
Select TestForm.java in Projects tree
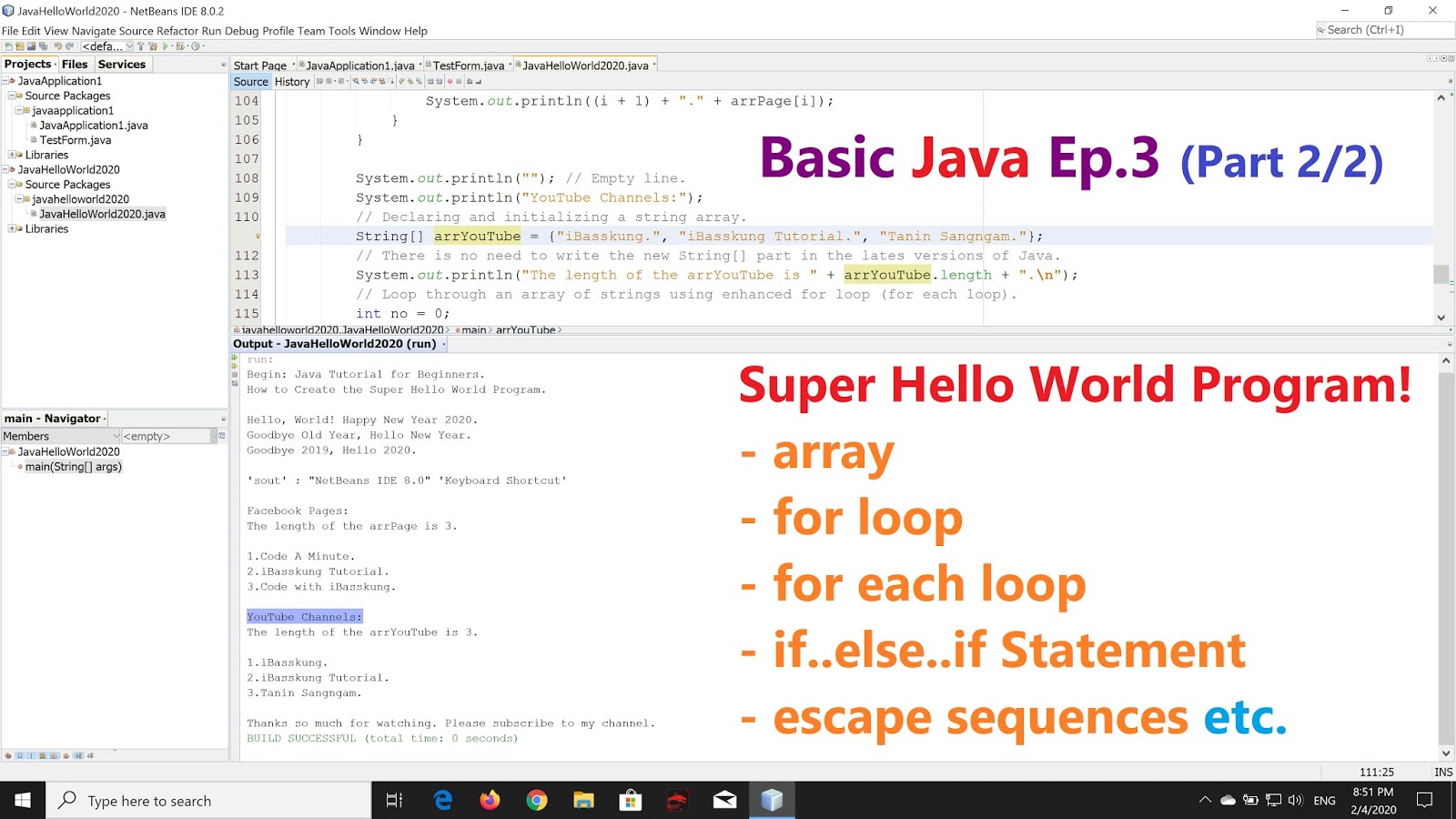click(x=75, y=140)
